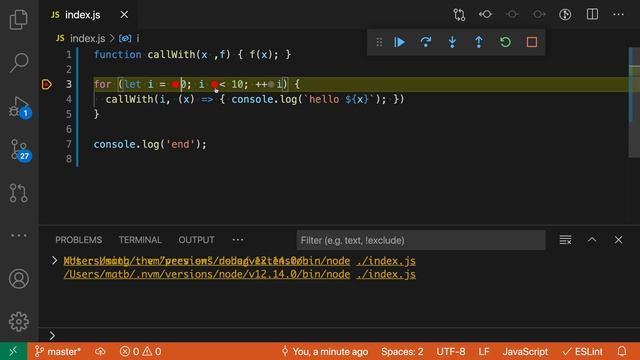Open the pull requests view icon
This screenshot has width=640, height=360.
point(19,193)
